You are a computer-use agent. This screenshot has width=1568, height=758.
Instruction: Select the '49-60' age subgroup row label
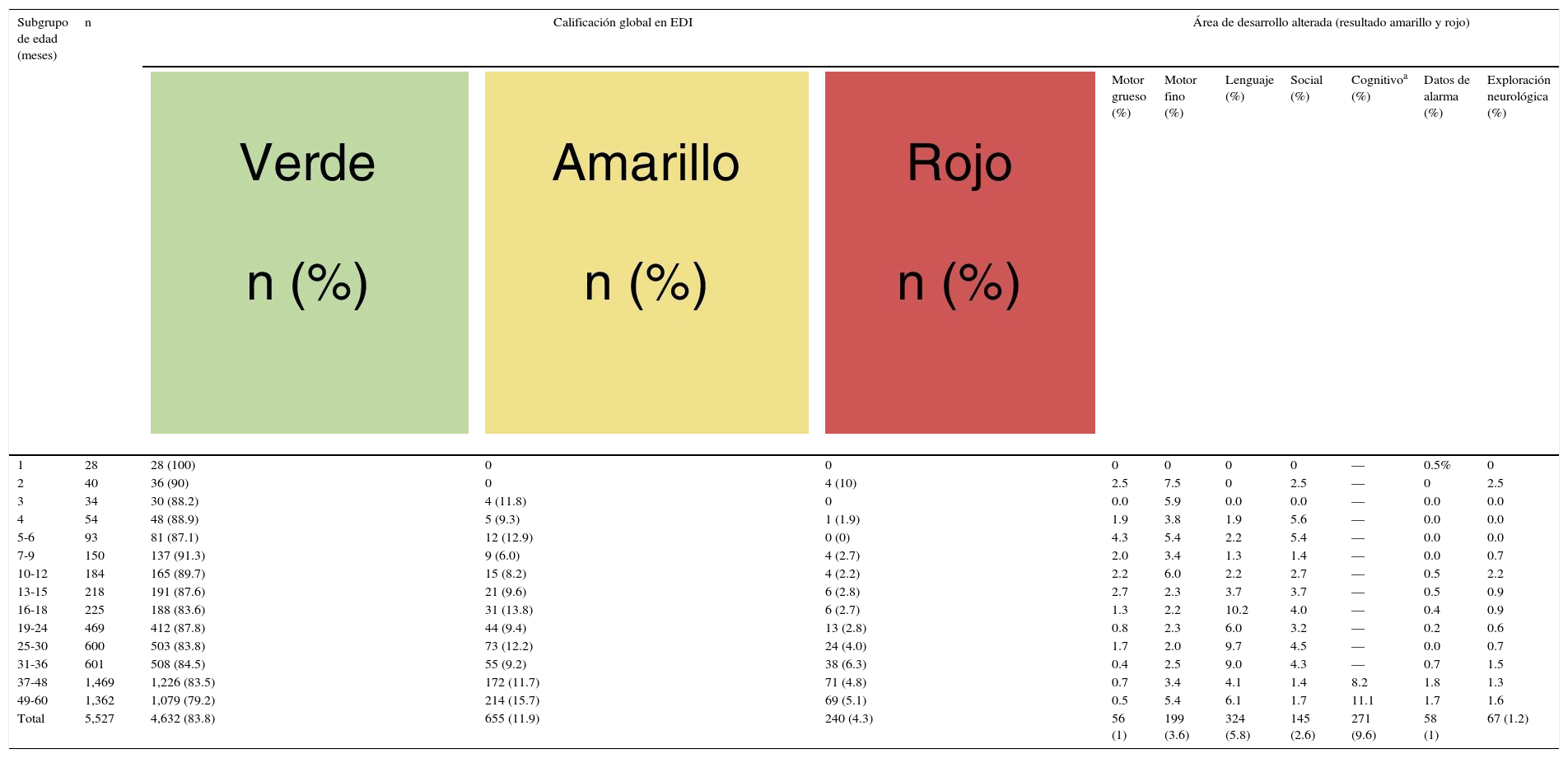33,700
